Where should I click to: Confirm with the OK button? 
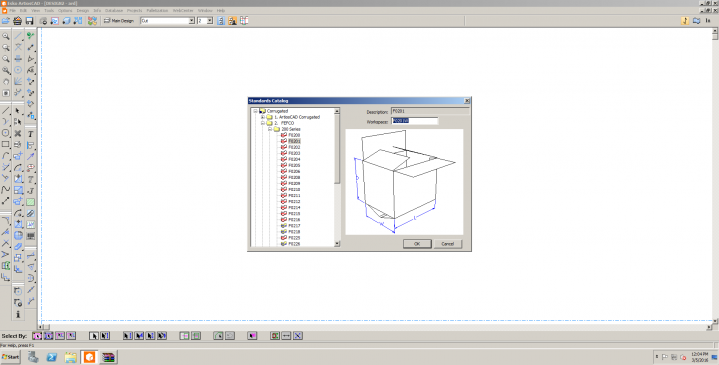[x=417, y=243]
